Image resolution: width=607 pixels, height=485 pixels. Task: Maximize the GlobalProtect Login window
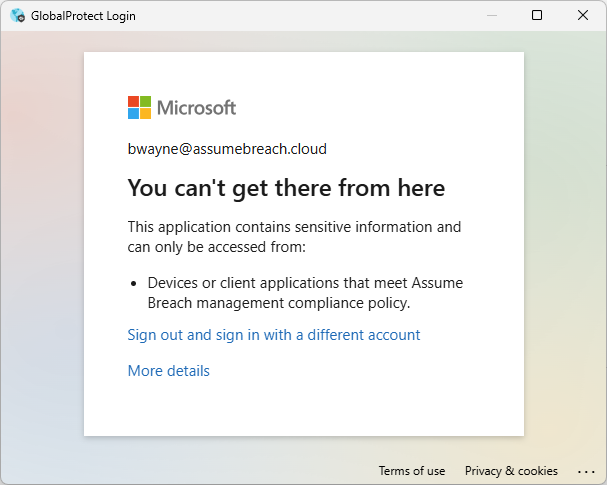tap(537, 15)
